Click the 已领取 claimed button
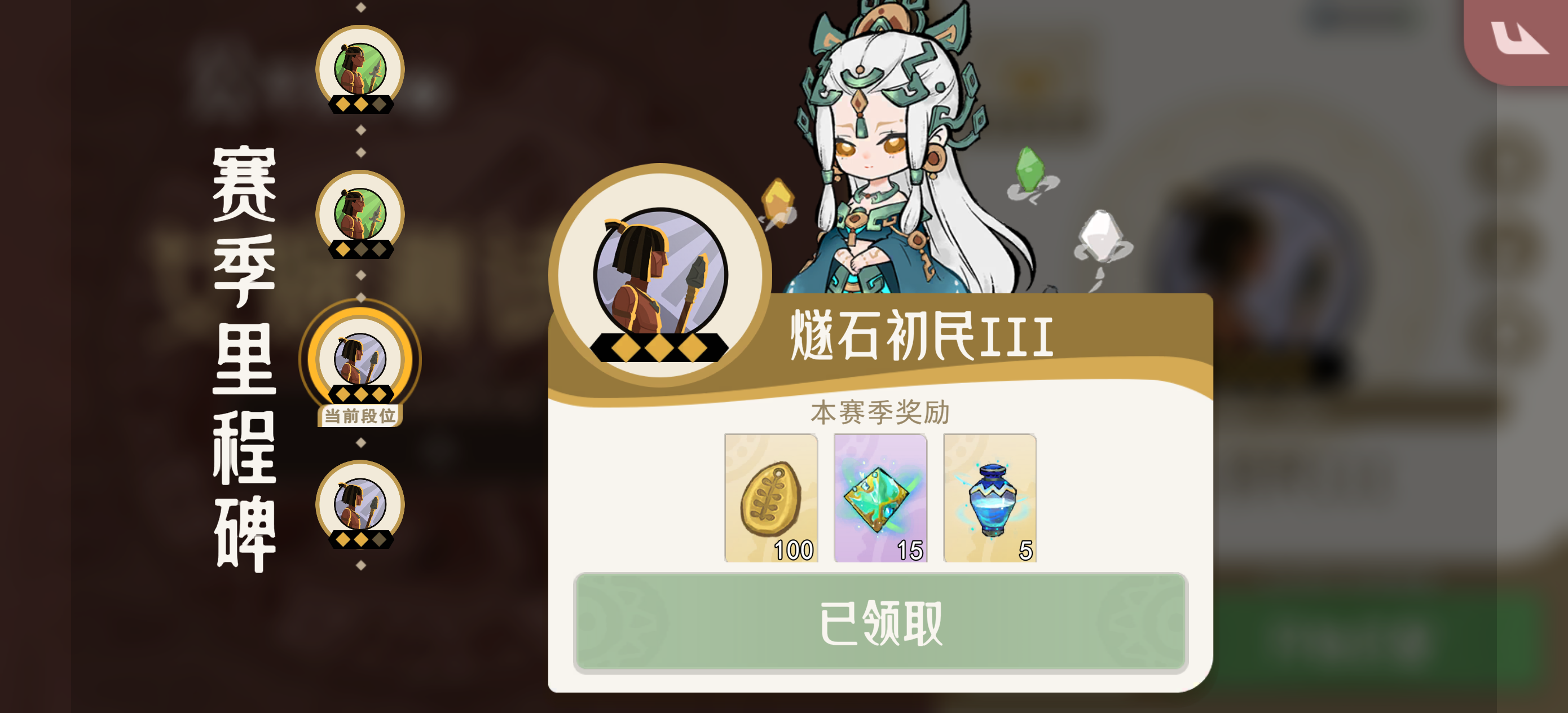The height and width of the screenshot is (713, 1568). [x=880, y=622]
